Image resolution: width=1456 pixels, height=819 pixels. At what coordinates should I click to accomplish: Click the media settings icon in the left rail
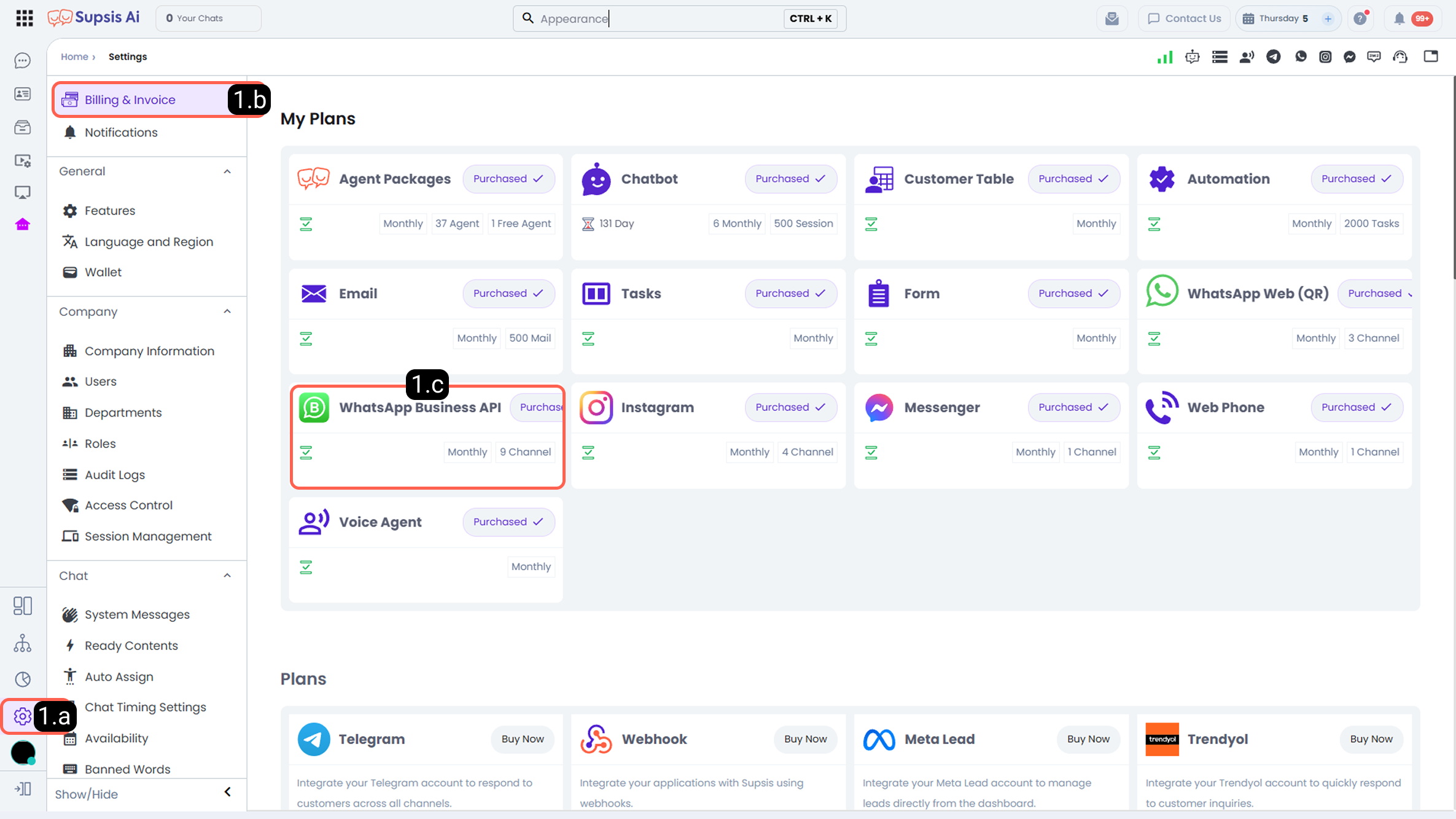pyautogui.click(x=23, y=160)
